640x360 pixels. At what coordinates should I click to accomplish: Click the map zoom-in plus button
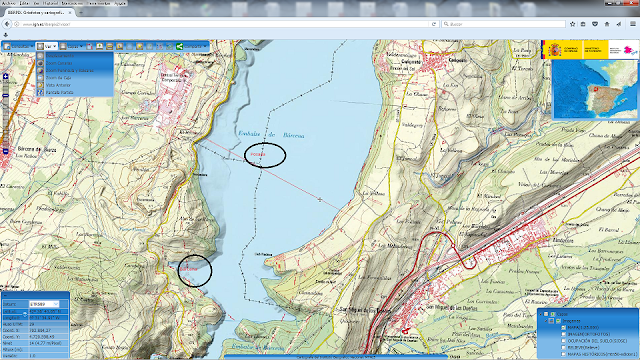pos(5,76)
